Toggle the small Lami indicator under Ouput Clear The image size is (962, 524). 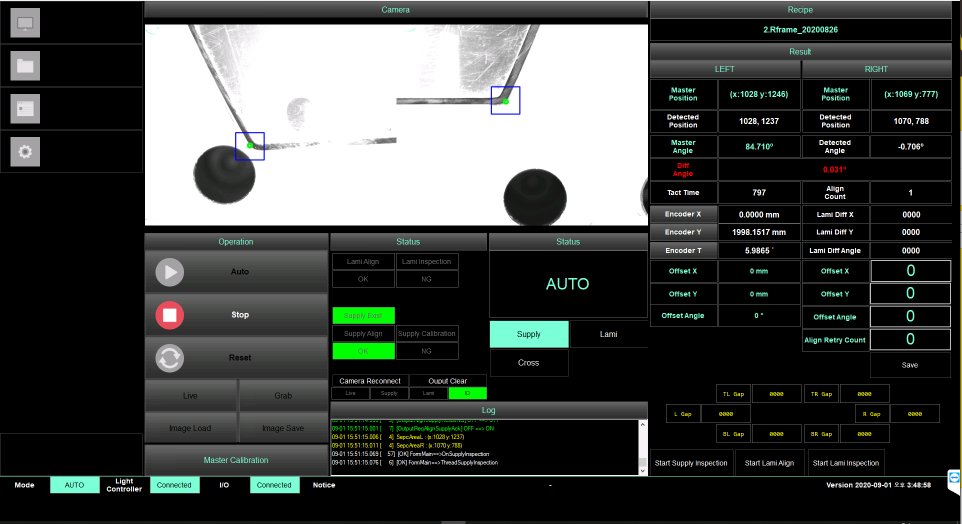[428, 393]
